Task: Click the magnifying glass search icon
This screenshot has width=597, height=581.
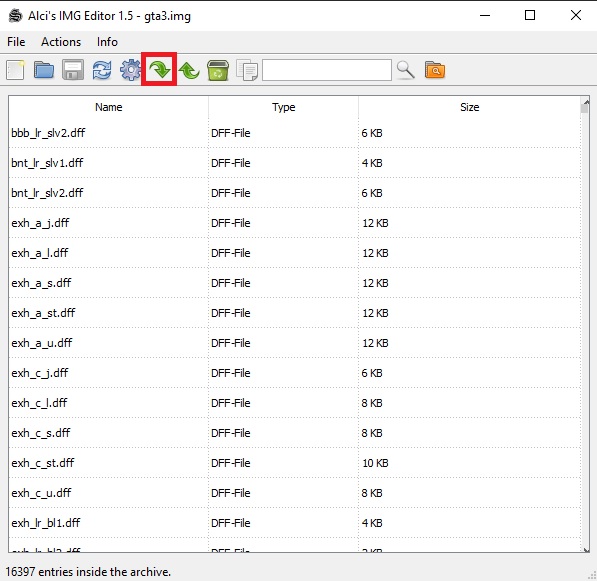Action: [x=405, y=70]
